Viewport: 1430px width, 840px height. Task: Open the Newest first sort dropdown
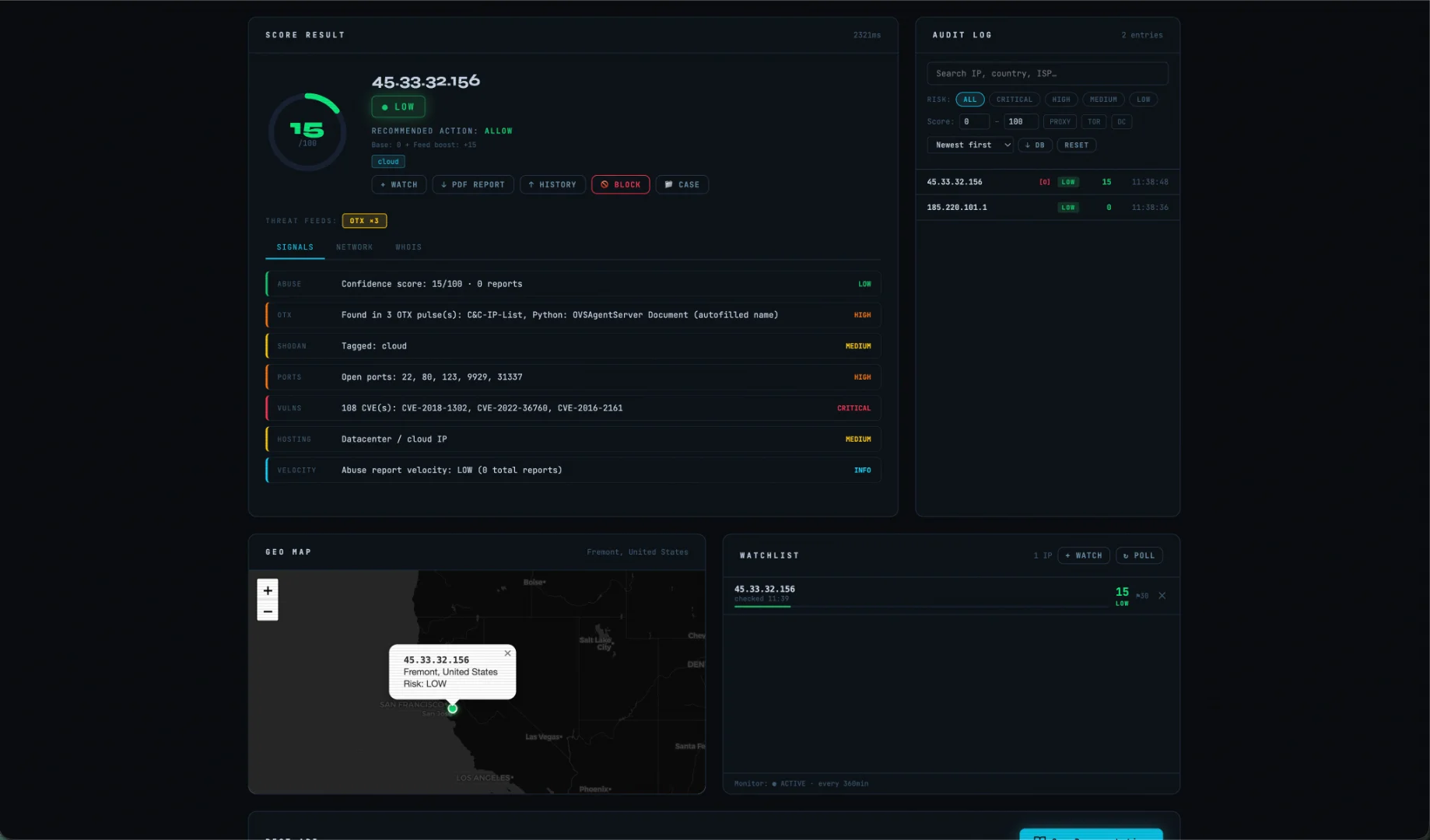tap(970, 145)
